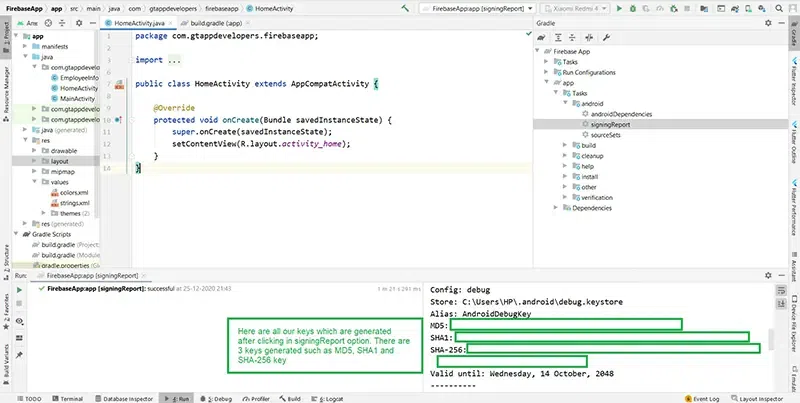Viewport: 800px width, 403px height.
Task: Open the Logcat tool window
Action: pos(328,398)
